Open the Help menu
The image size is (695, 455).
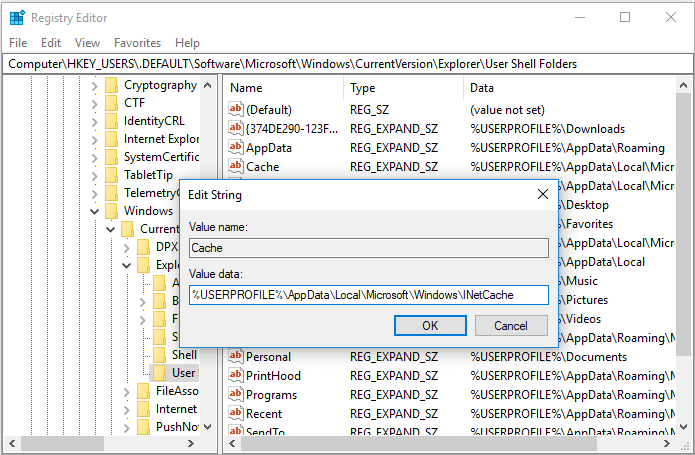click(187, 43)
